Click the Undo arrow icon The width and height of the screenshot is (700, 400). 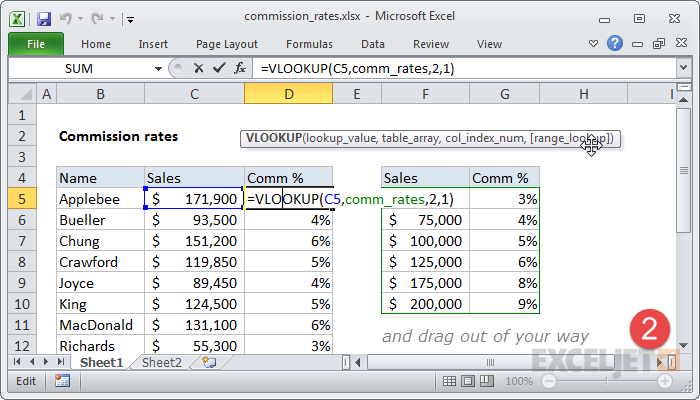pos(66,18)
